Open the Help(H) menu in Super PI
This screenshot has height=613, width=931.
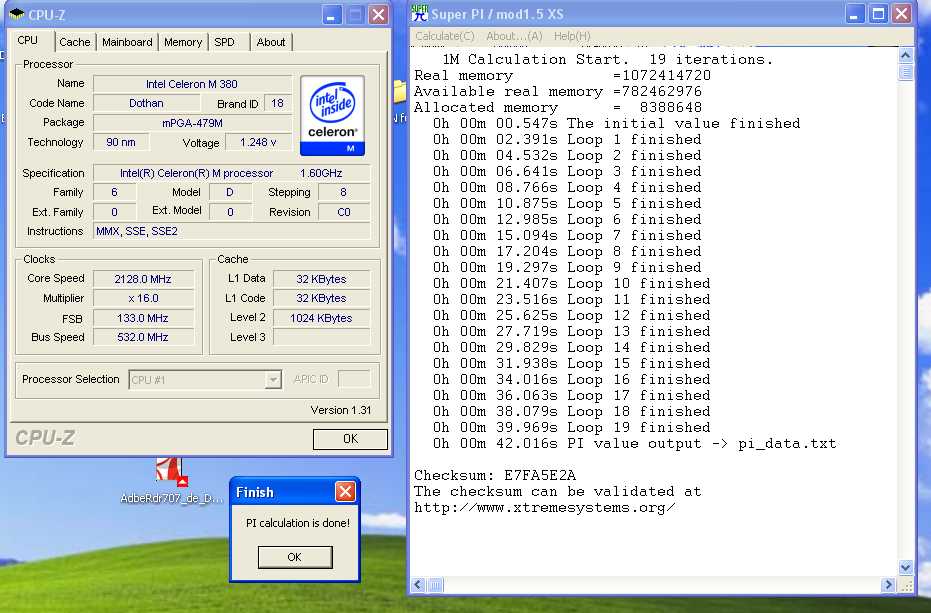tap(572, 36)
